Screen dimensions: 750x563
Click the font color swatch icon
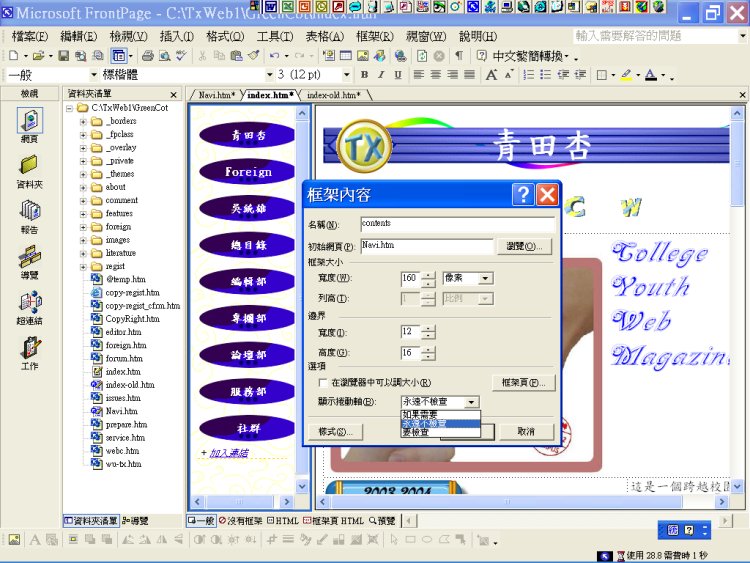coord(650,75)
